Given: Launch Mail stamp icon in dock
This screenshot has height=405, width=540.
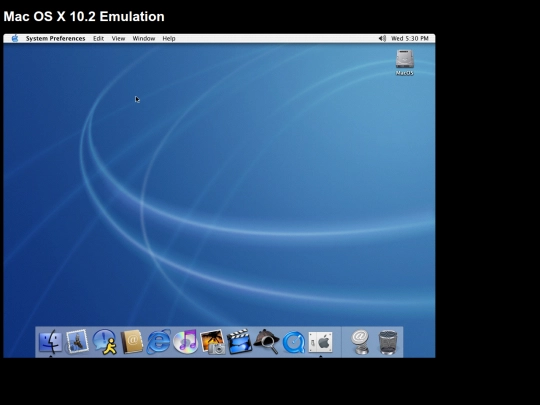Looking at the screenshot, I should pyautogui.click(x=77, y=342).
